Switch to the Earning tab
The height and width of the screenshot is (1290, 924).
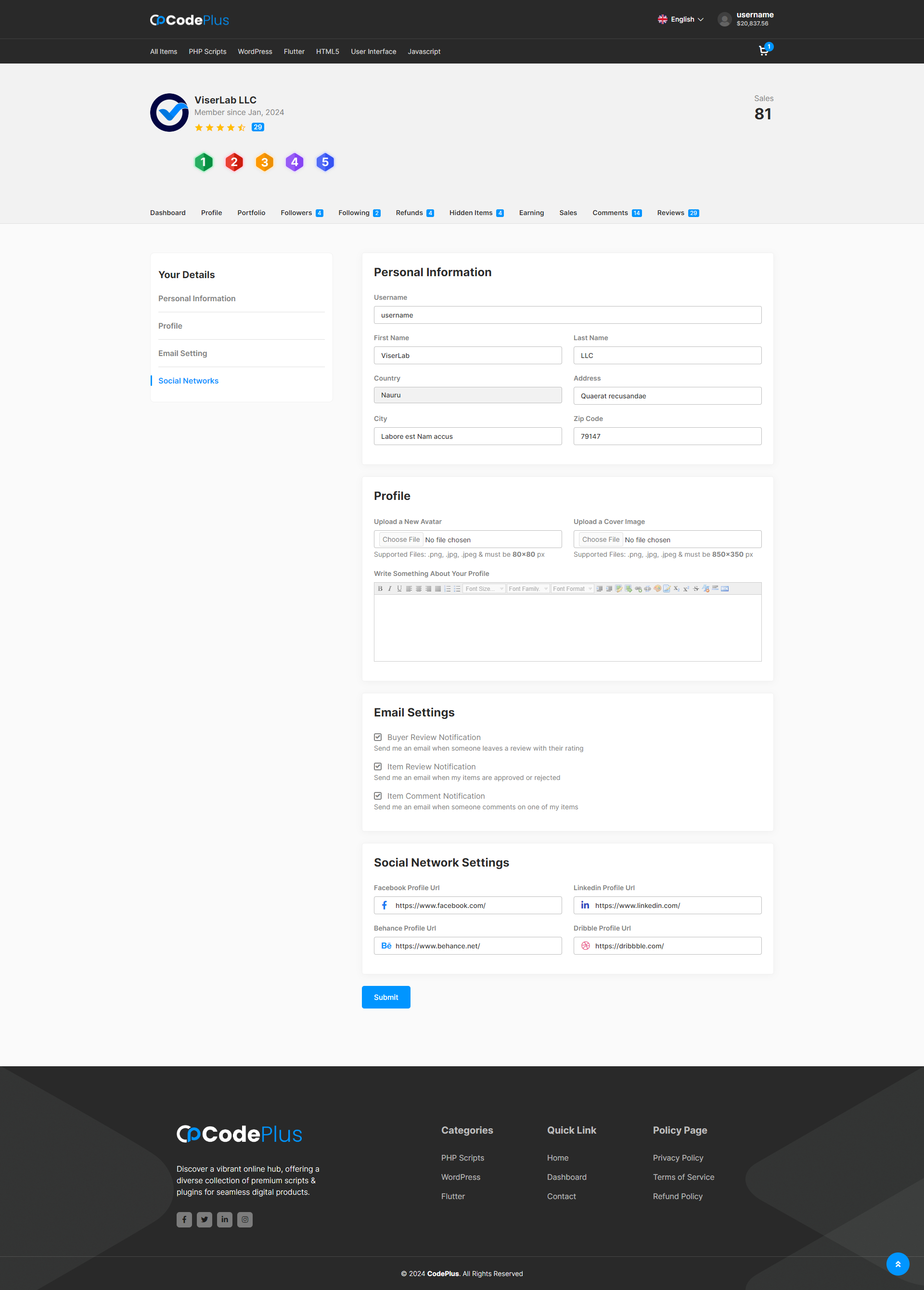pyautogui.click(x=531, y=213)
